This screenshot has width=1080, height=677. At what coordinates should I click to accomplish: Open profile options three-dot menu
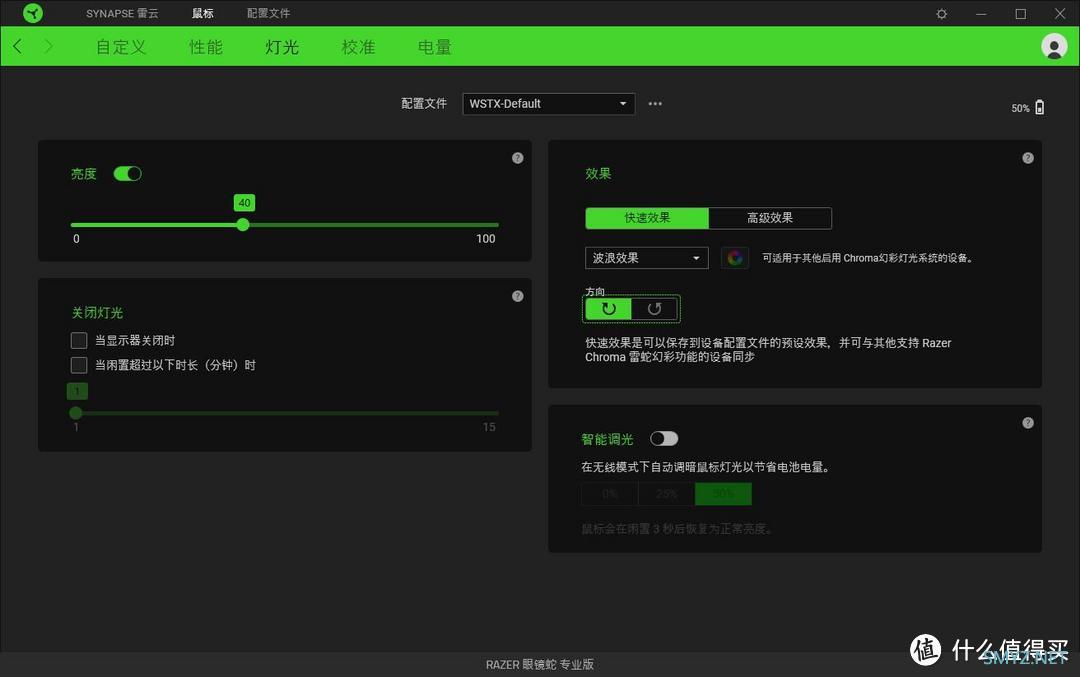point(655,104)
